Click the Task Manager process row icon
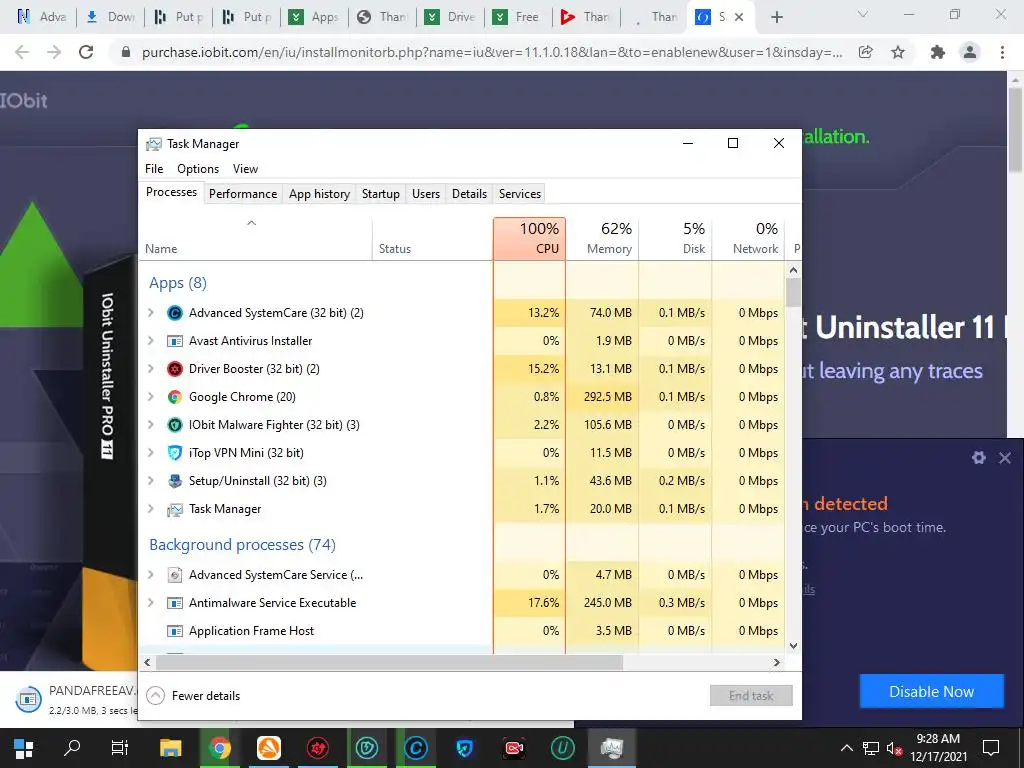Screen dimensions: 1024x768 pyautogui.click(x=174, y=509)
